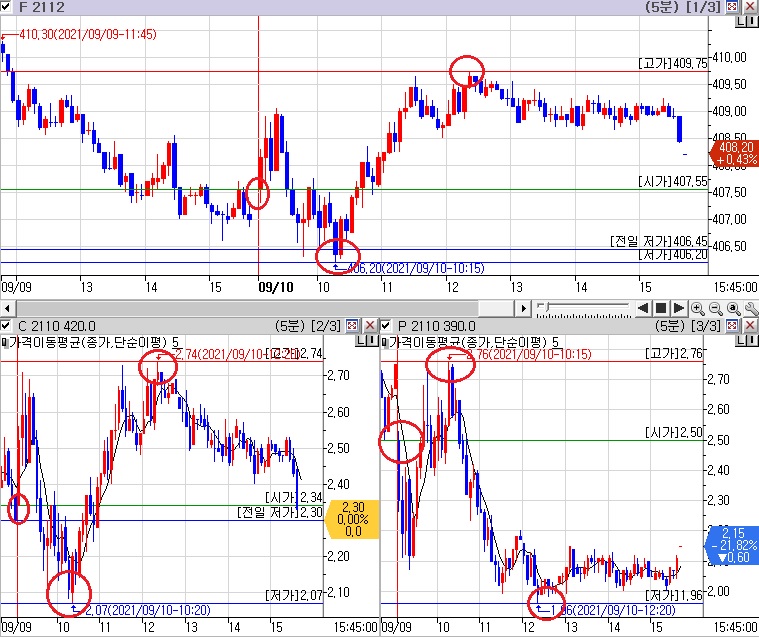Viewport: 759px width, 637px height.
Task: Click the C 2110 420.0 chart title
Action: coord(57,326)
